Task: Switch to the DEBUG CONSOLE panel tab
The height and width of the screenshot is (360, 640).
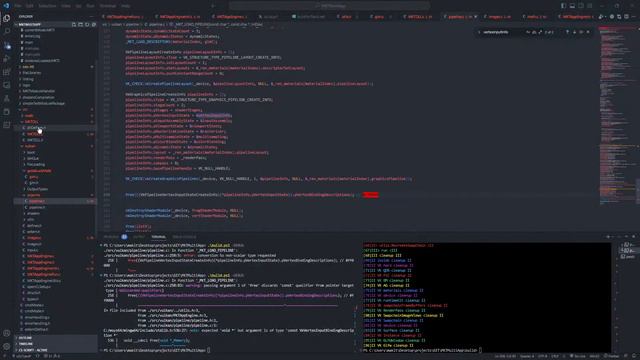Action: pyautogui.click(x=184, y=237)
